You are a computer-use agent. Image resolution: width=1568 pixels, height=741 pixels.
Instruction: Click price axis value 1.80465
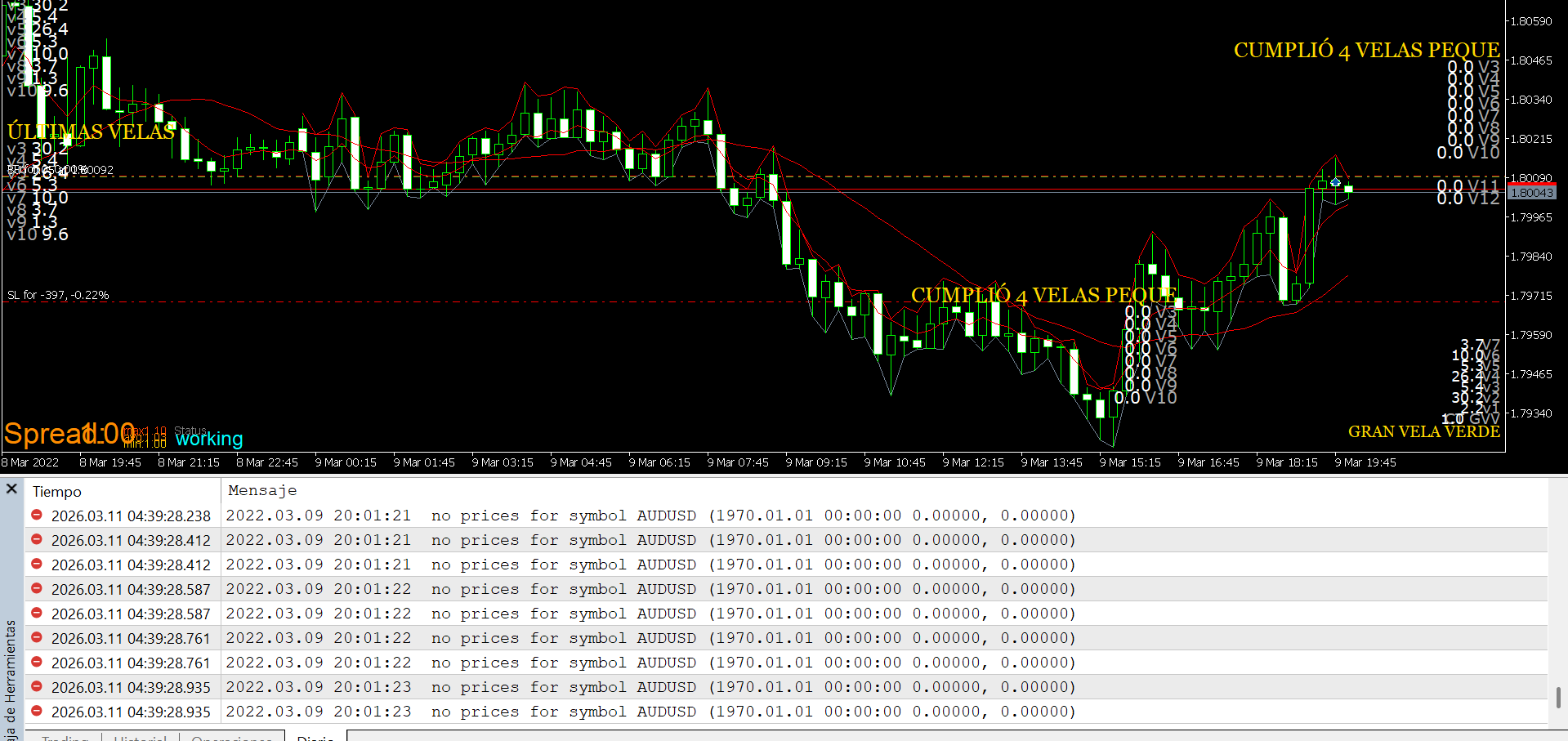[x=1531, y=60]
